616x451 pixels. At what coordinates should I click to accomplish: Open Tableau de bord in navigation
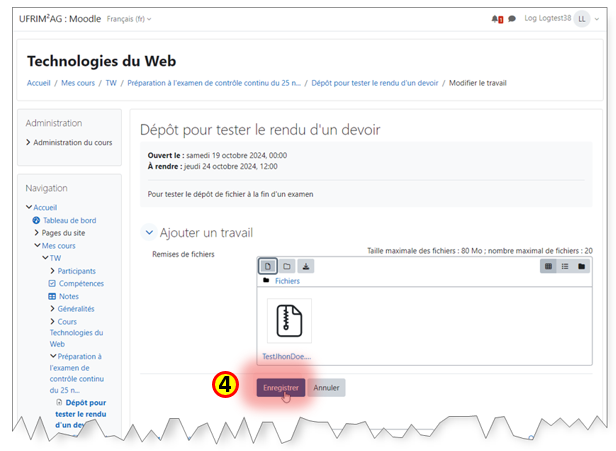69,220
